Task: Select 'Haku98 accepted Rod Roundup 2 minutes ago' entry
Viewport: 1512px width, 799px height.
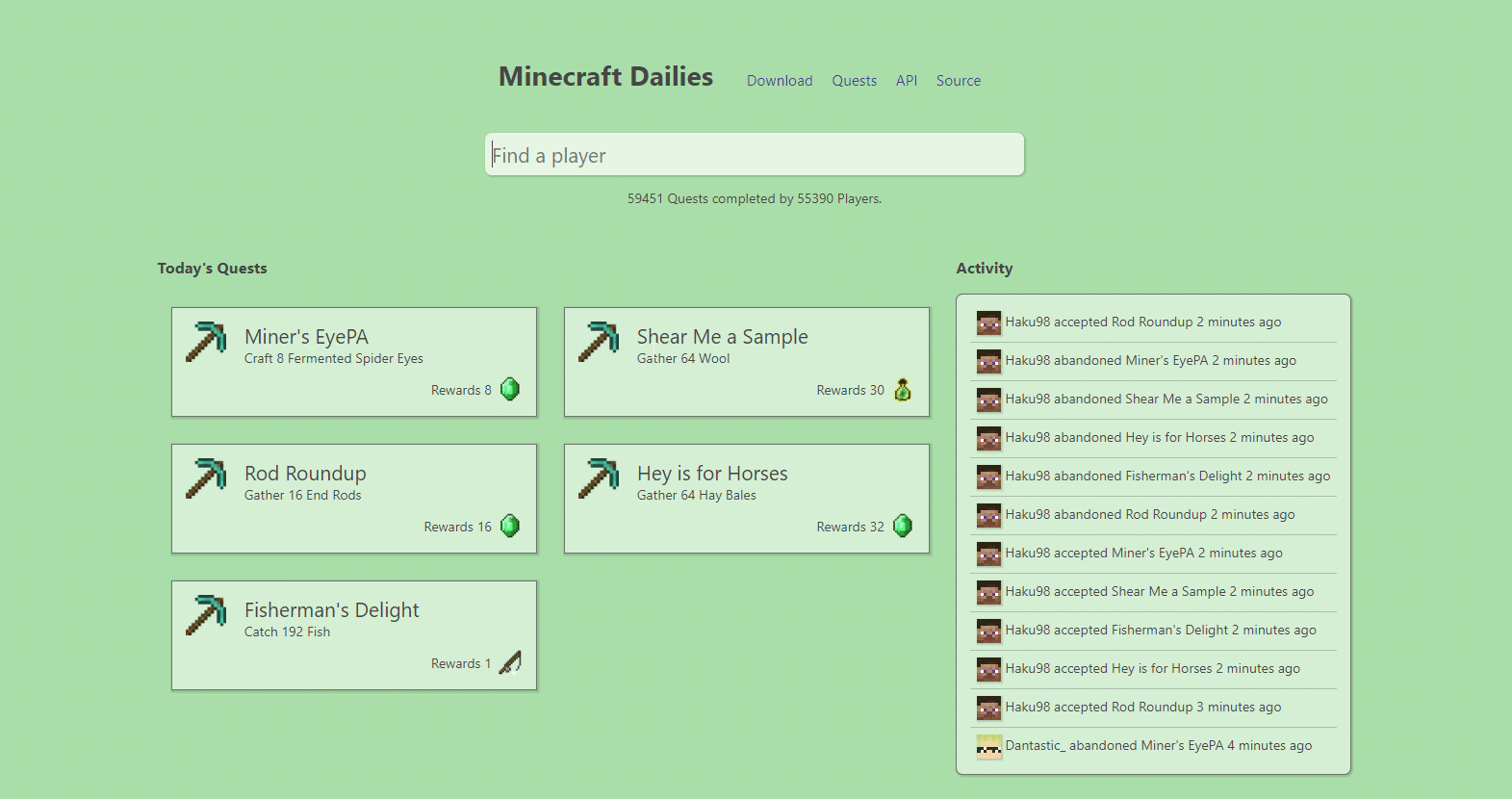Action: (x=1154, y=322)
